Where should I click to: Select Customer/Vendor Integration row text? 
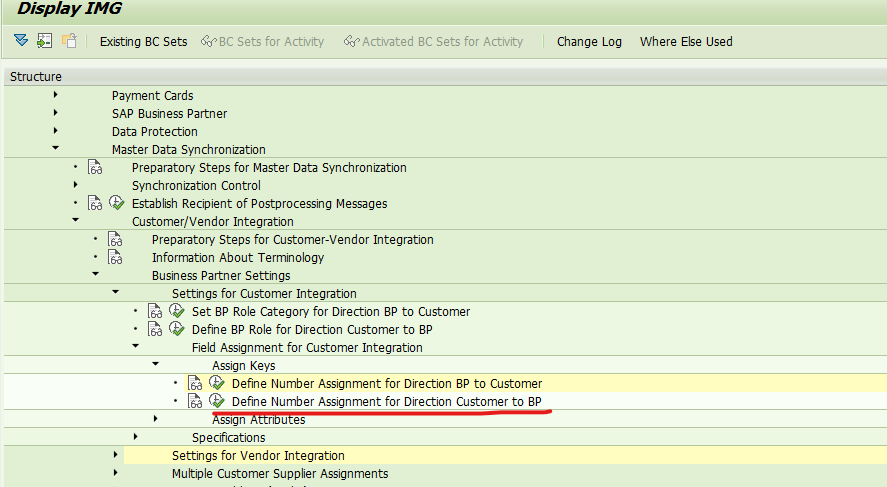213,222
